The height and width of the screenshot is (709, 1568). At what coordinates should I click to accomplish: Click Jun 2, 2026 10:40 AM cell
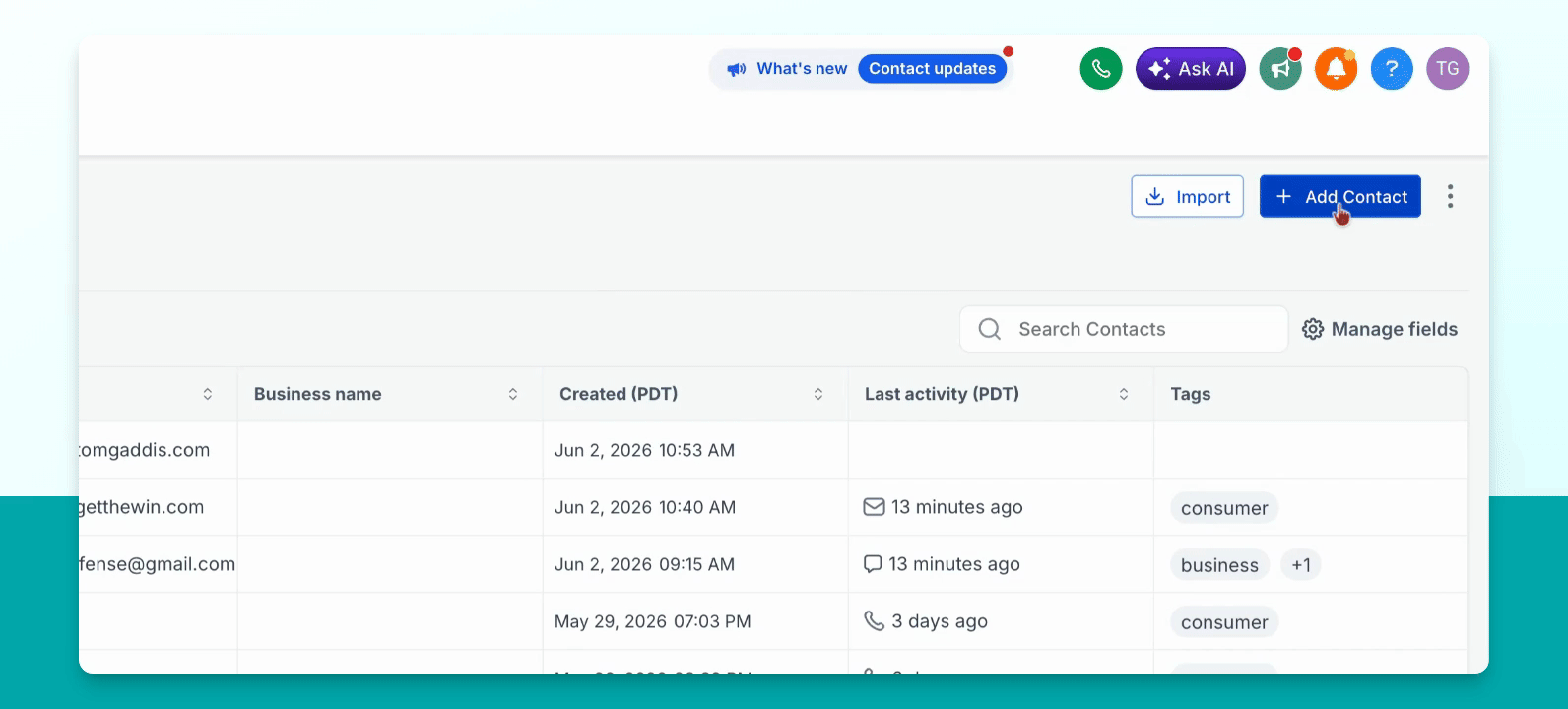pos(695,507)
